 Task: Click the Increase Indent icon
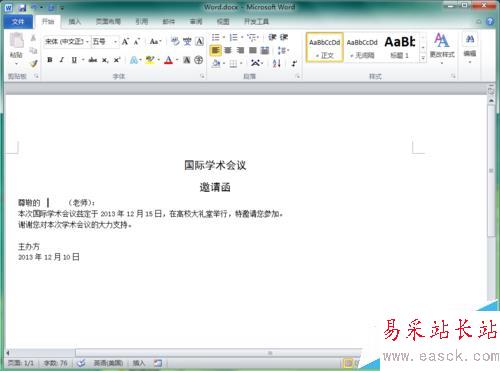pos(284,37)
